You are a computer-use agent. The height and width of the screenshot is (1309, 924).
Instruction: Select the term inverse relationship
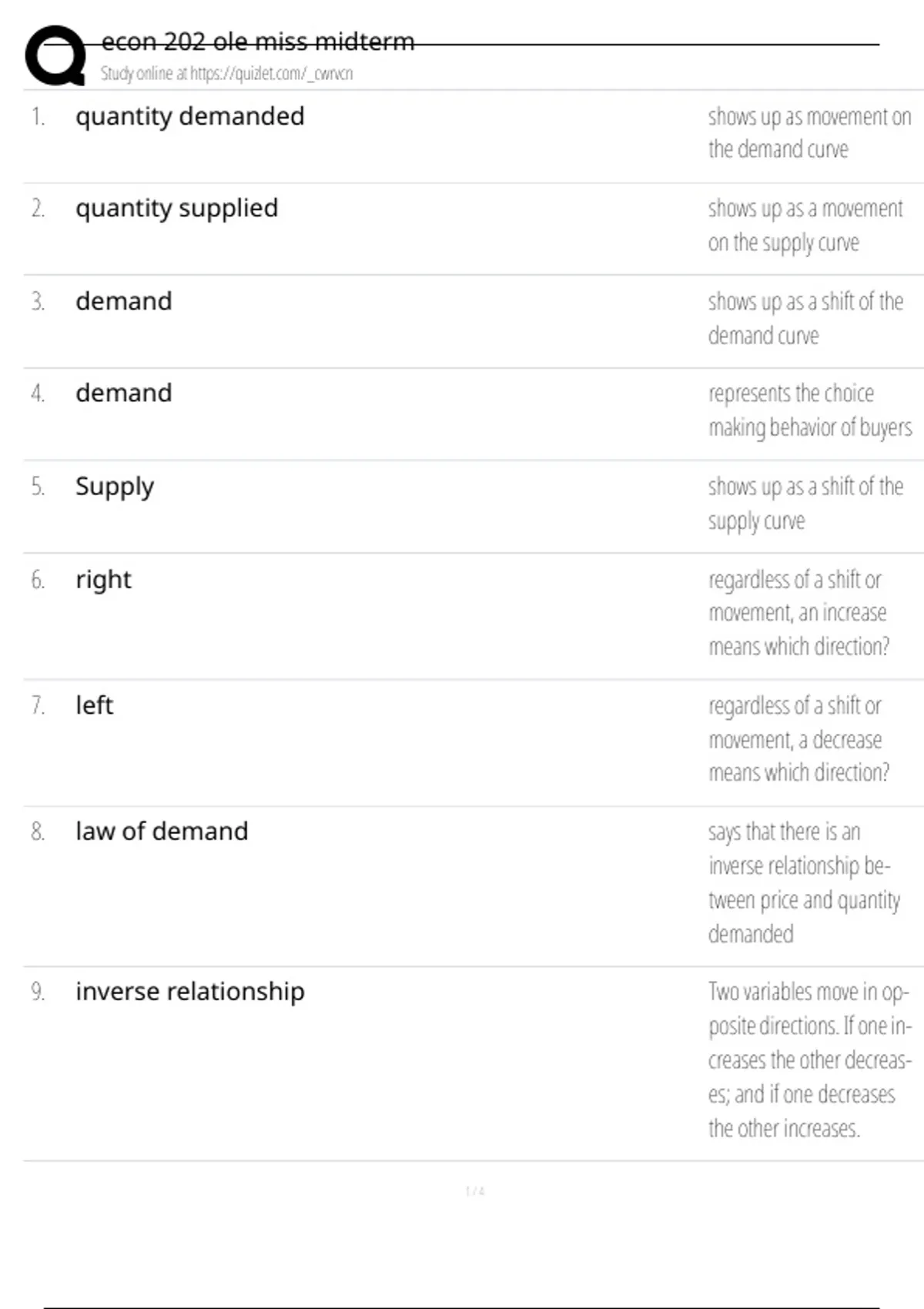click(x=189, y=992)
